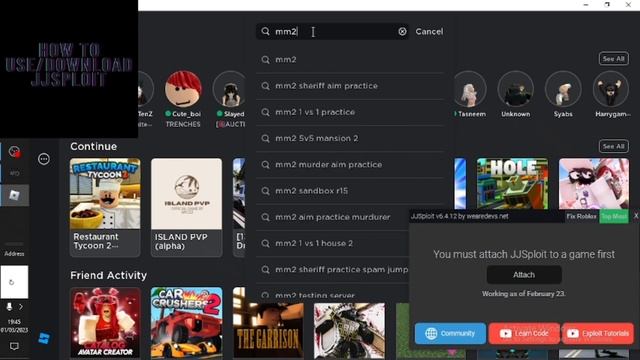Screen dimensions: 640x360
Task: Pick "mm2 5v5 mansion 2" suggestion
Action: tap(350, 138)
